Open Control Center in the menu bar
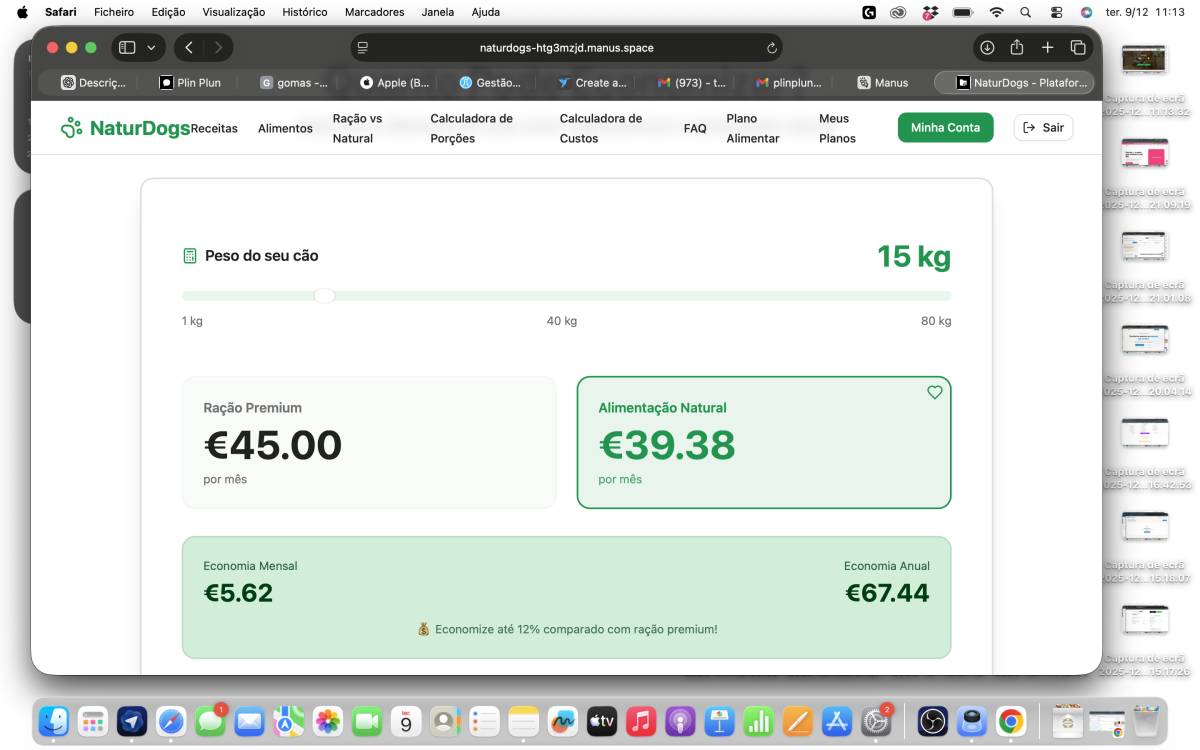Image resolution: width=1200 pixels, height=750 pixels. [1056, 12]
